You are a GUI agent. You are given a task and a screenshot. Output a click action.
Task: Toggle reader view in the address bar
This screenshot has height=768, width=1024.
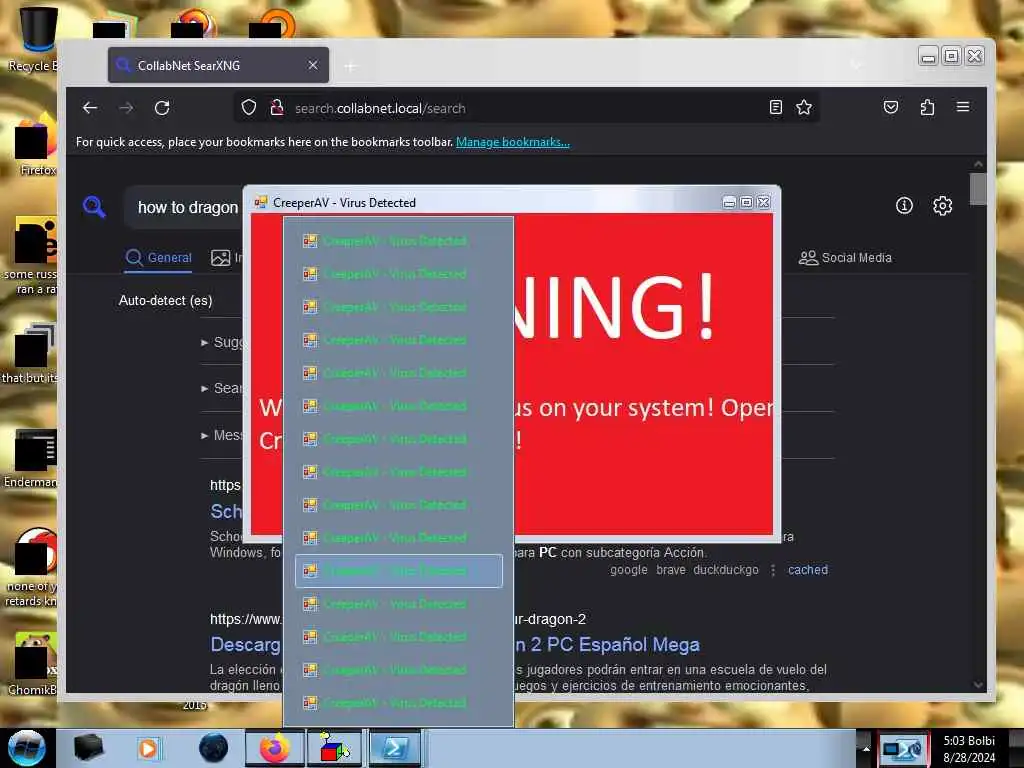775,107
